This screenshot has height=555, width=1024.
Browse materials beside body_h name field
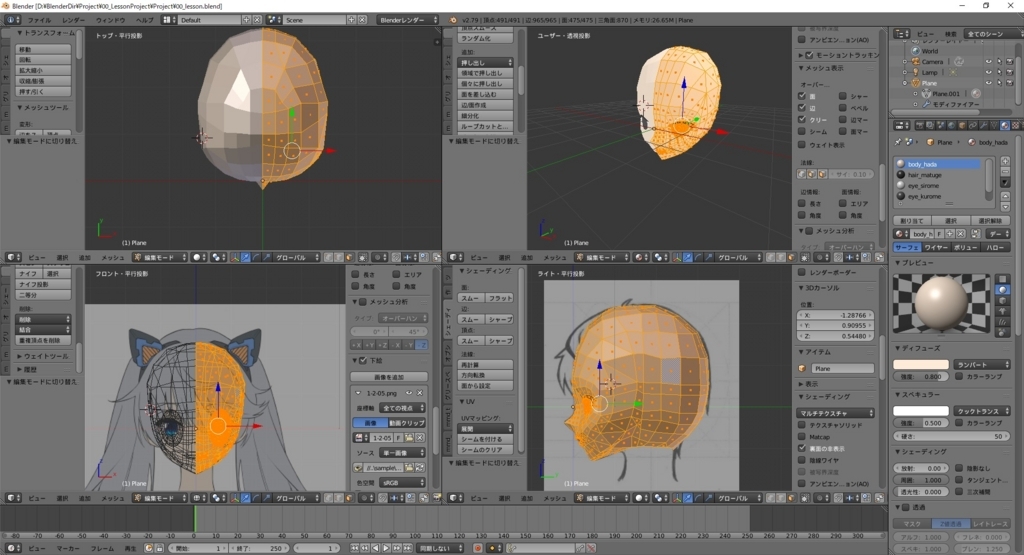pyautogui.click(x=901, y=234)
